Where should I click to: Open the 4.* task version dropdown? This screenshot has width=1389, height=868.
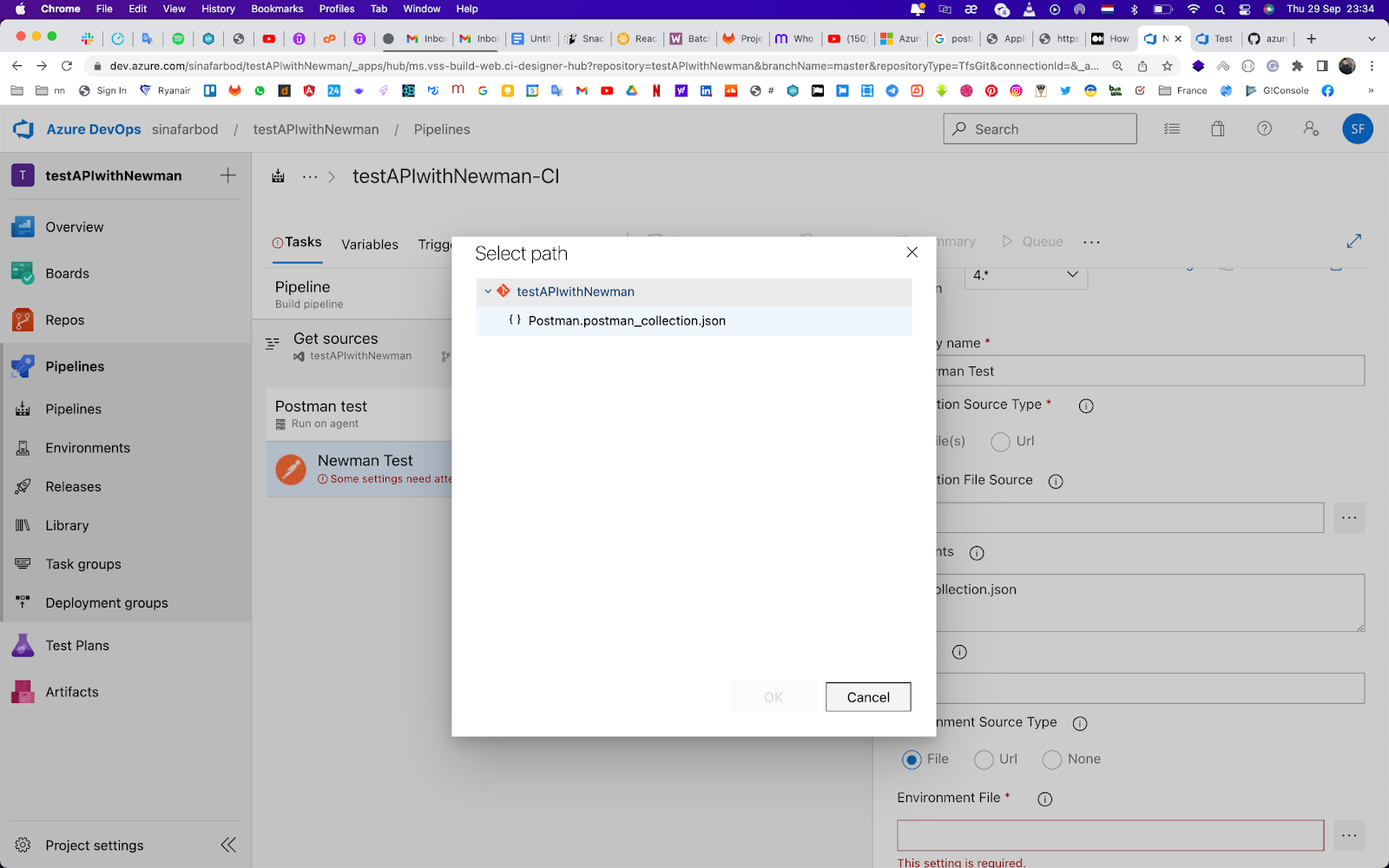[x=1026, y=276]
